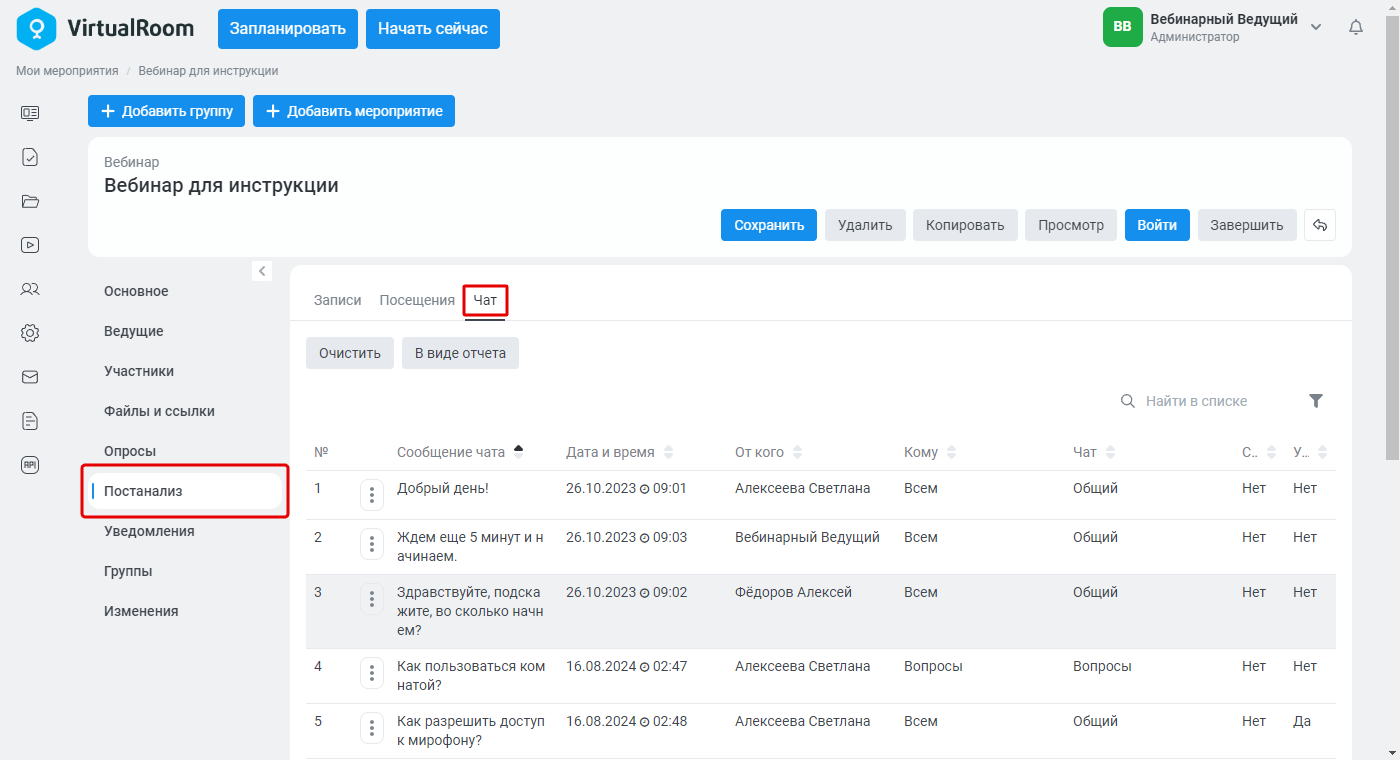
Task: Open the mail envelope icon in sidebar
Action: click(30, 377)
